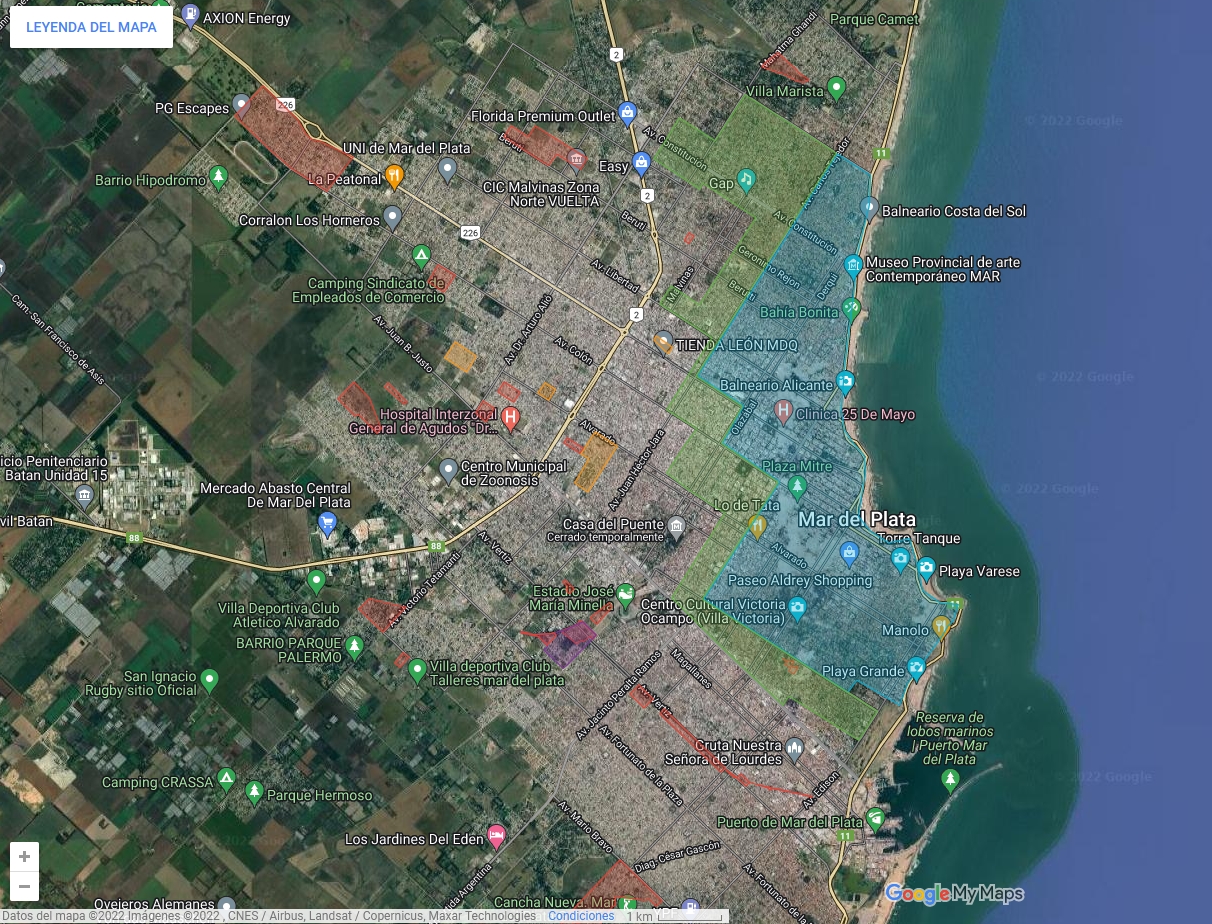Select the Gruta Nuestra Señora de Lourdes pin
Screen dimensions: 1212x924
pyautogui.click(x=794, y=747)
